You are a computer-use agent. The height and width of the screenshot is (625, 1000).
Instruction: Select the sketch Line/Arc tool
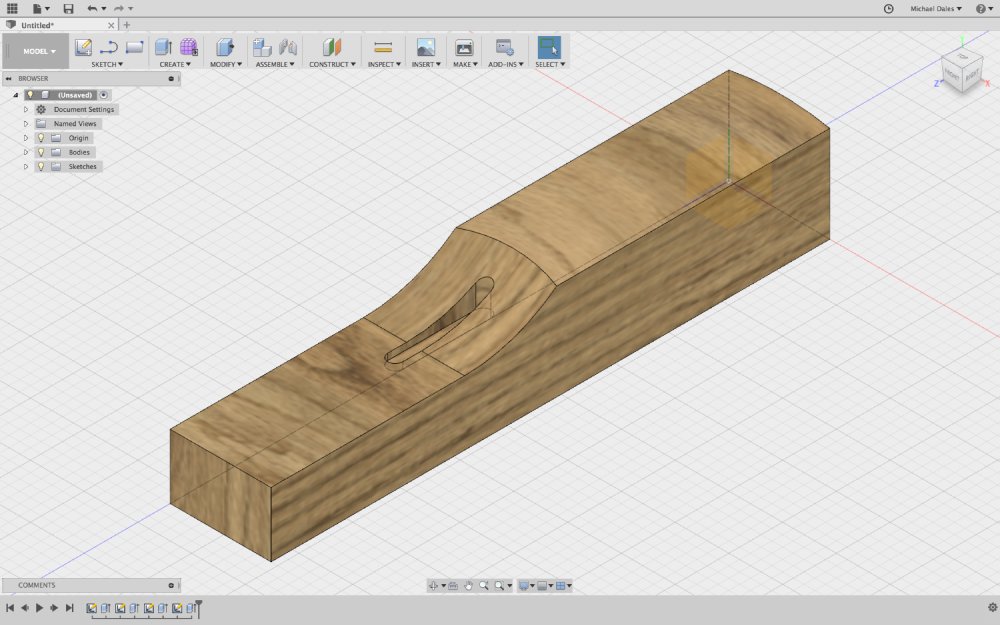108,47
